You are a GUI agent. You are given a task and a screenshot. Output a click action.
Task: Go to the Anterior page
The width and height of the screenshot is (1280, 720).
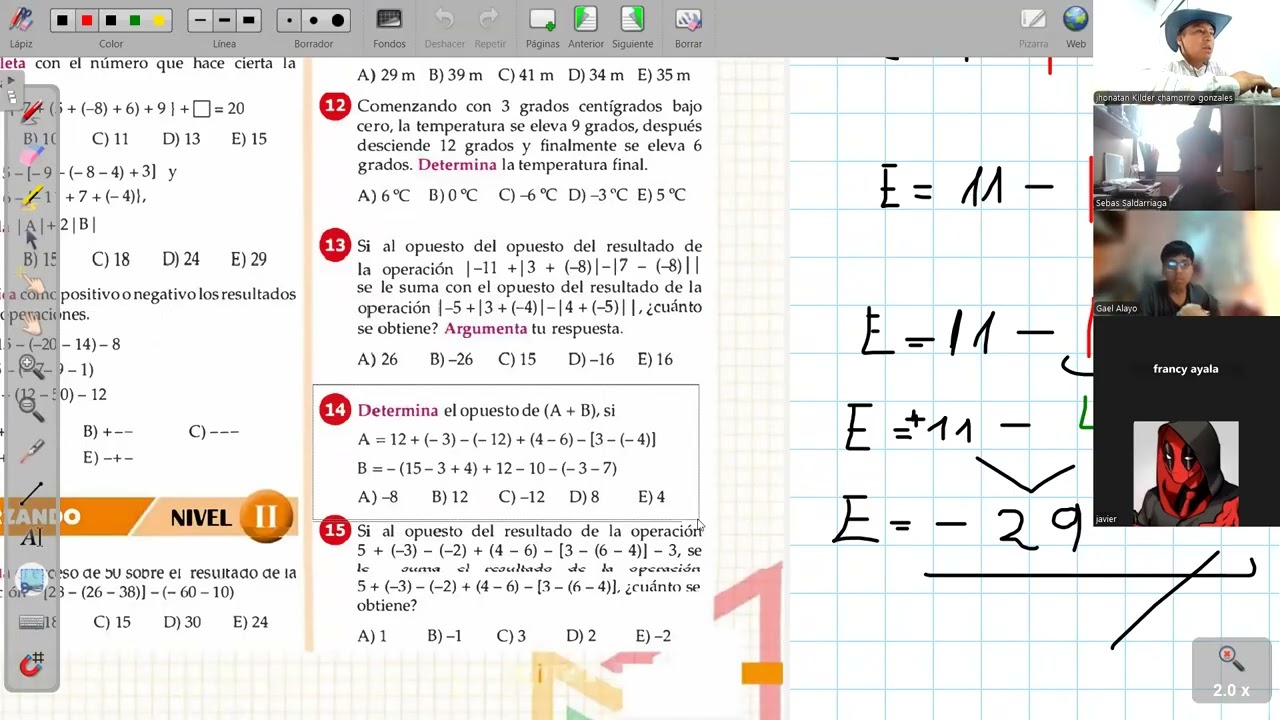click(586, 26)
